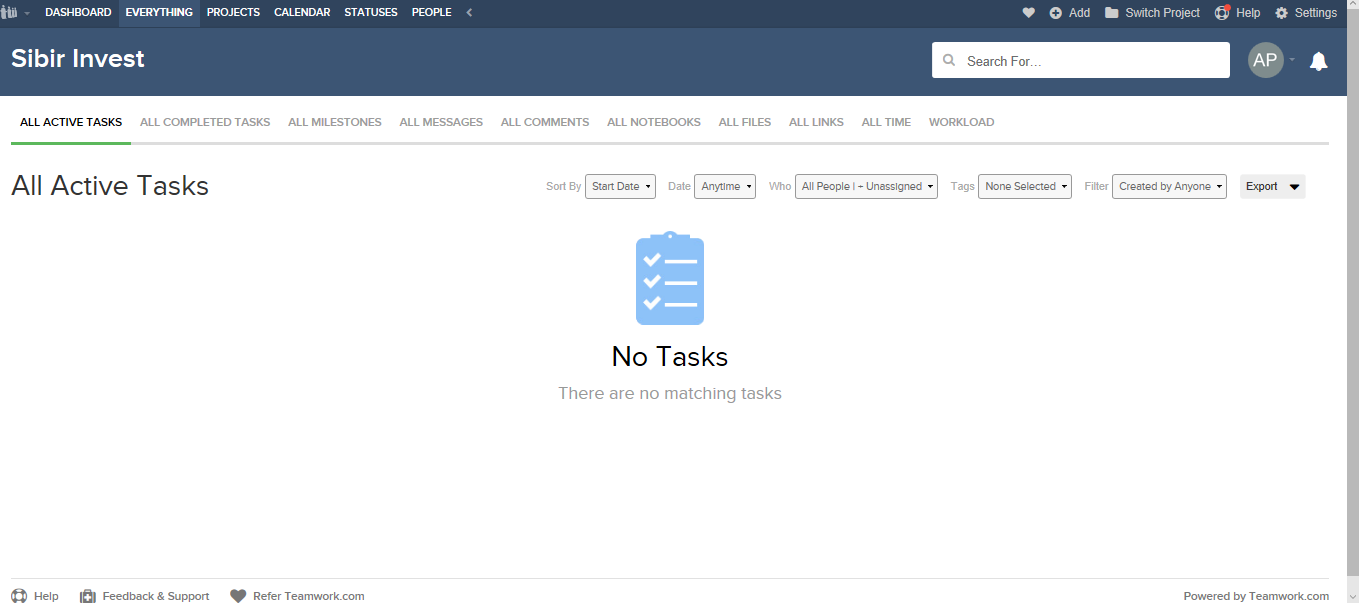Click the No Tasks clipboard icon
Viewport: 1359px width, 603px height.
[x=670, y=278]
